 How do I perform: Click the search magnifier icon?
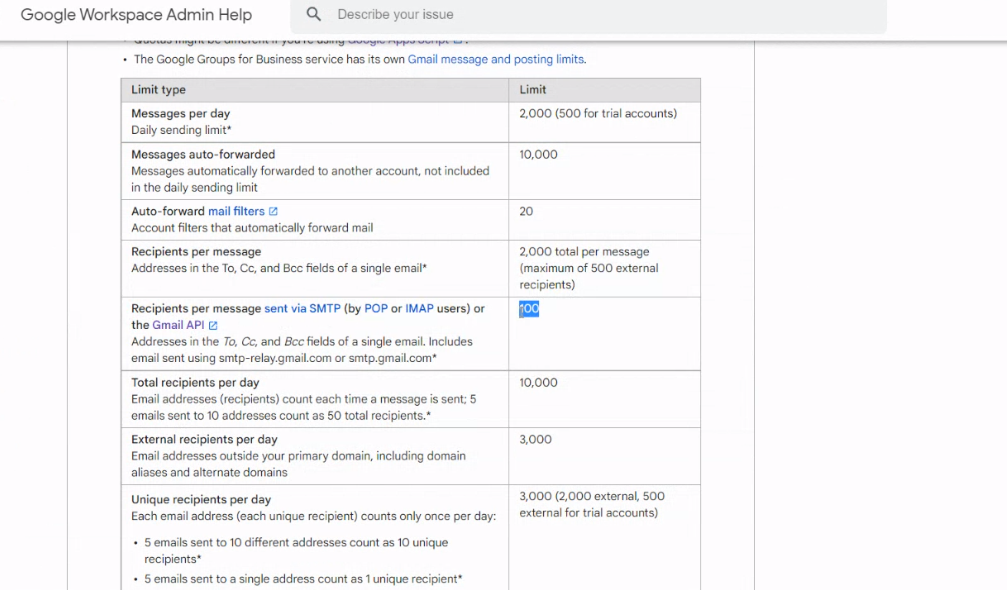click(313, 14)
